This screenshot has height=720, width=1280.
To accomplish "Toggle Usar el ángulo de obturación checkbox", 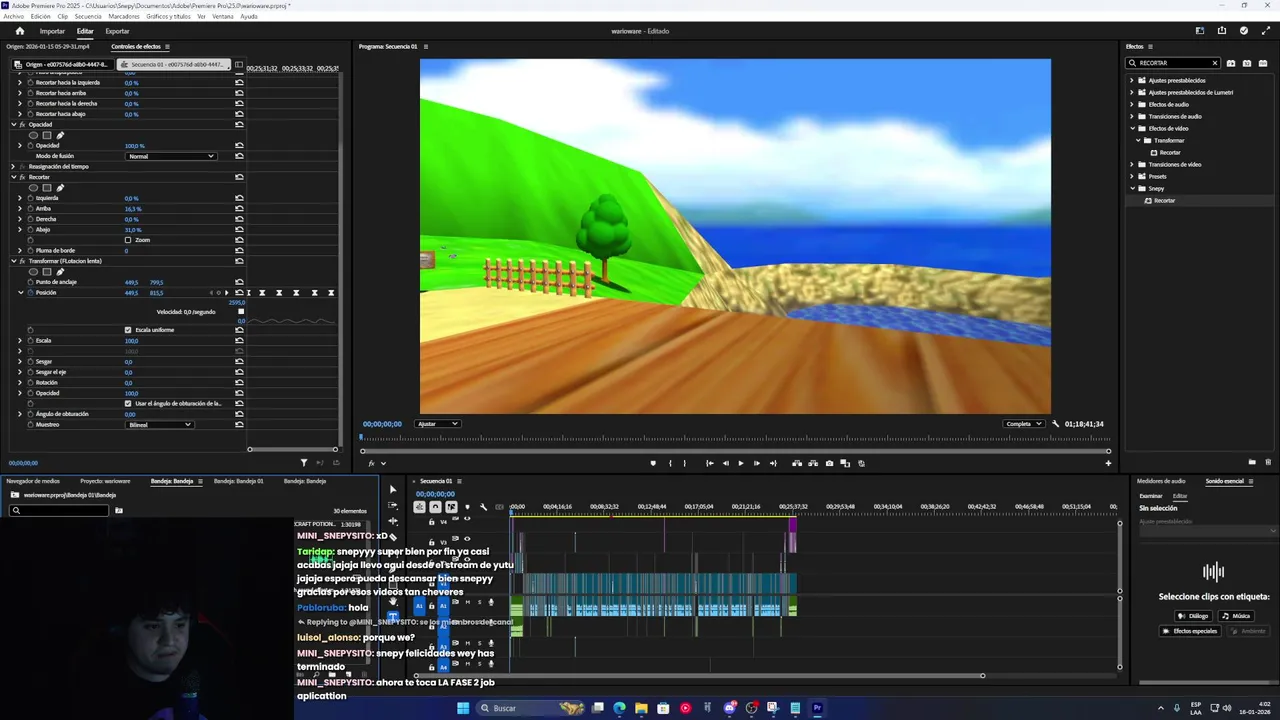I will [128, 403].
